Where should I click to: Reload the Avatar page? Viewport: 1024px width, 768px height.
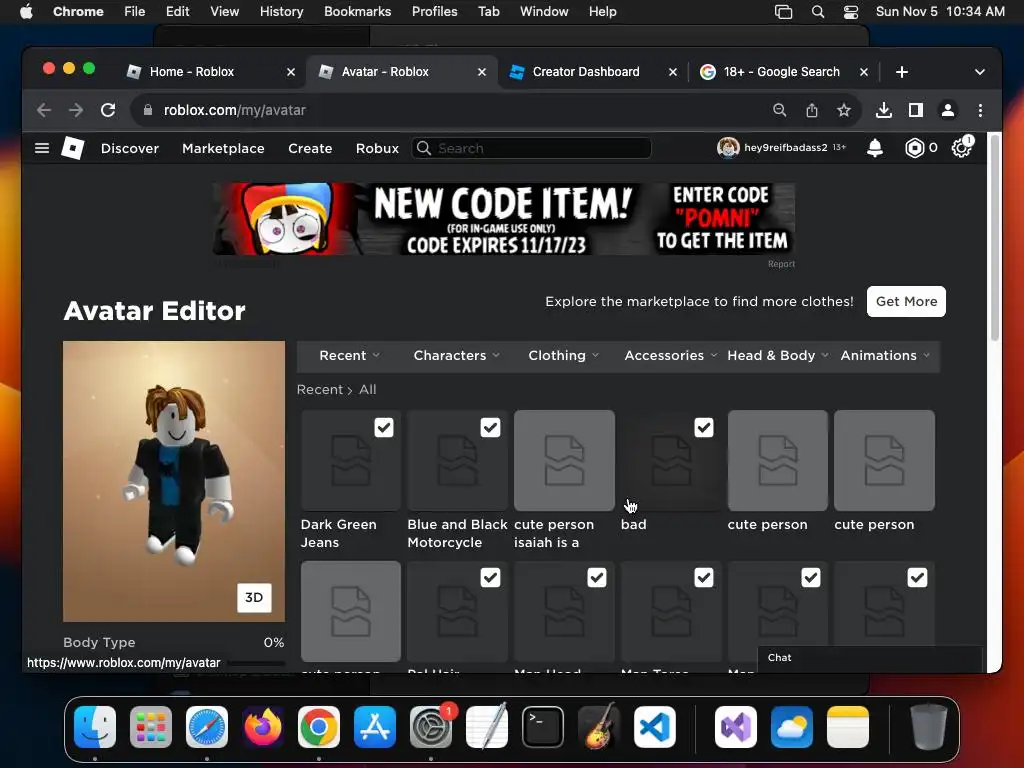(x=108, y=110)
